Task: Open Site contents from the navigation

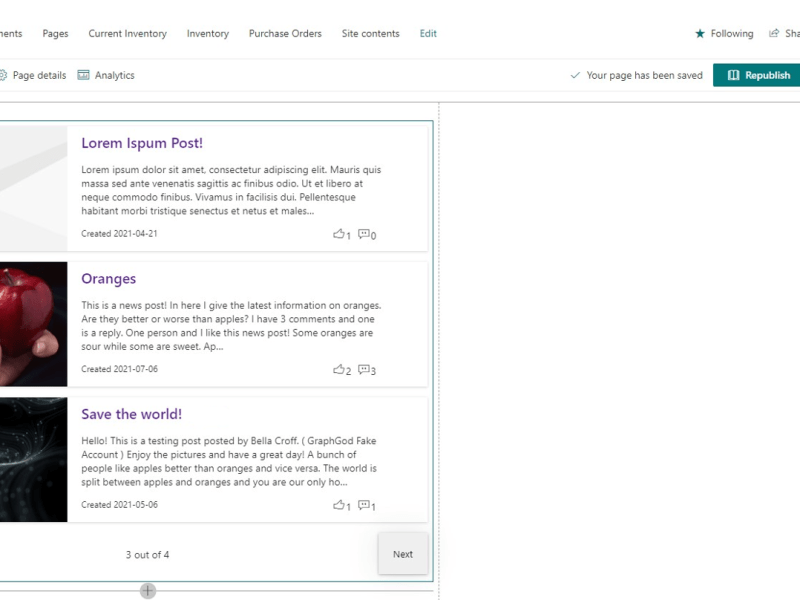Action: pyautogui.click(x=370, y=33)
